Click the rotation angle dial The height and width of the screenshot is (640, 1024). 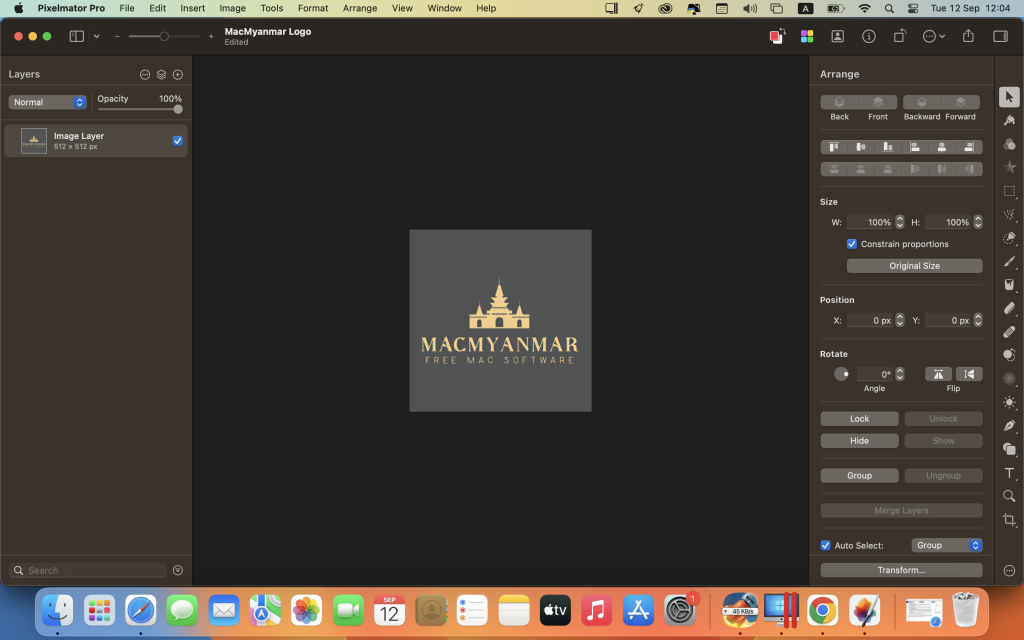(x=841, y=374)
